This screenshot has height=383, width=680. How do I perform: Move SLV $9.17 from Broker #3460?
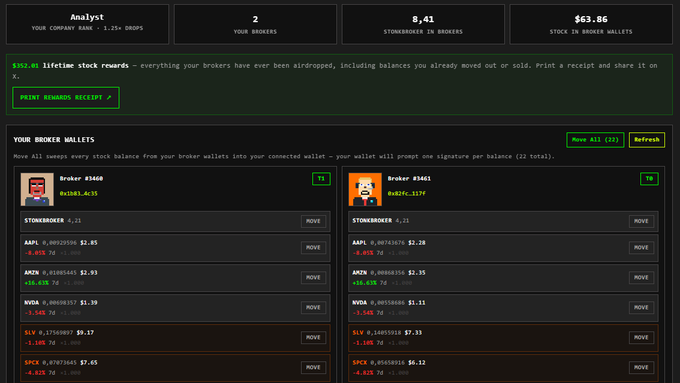coord(313,337)
